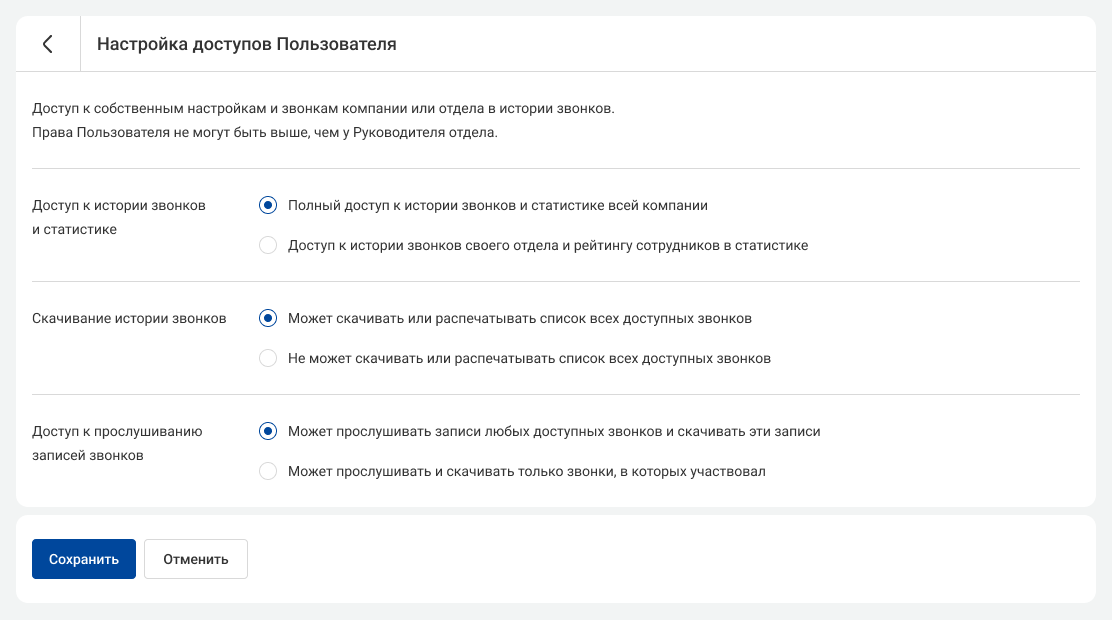Pick radio circle for listening to any available calls
This screenshot has width=1112, height=620.
click(267, 431)
